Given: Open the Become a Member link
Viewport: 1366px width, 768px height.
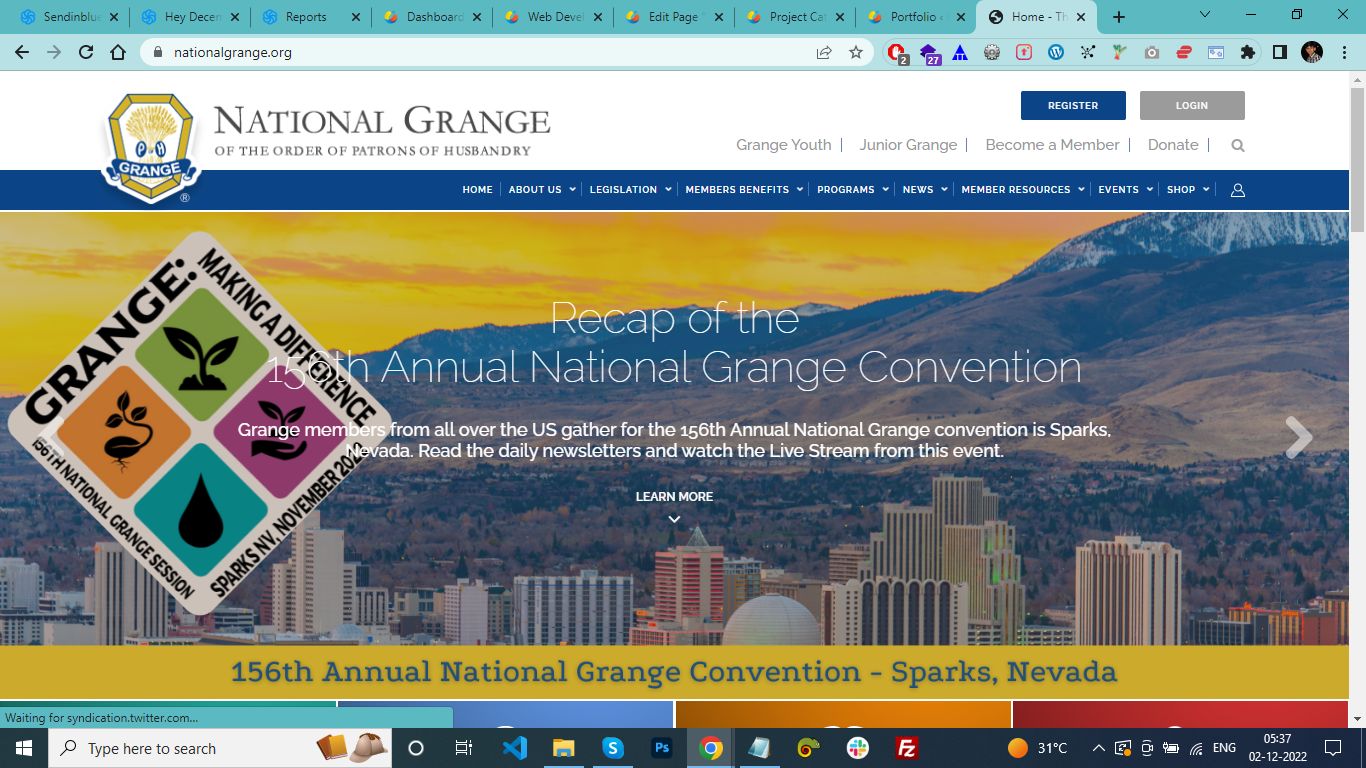Looking at the screenshot, I should pyautogui.click(x=1052, y=145).
